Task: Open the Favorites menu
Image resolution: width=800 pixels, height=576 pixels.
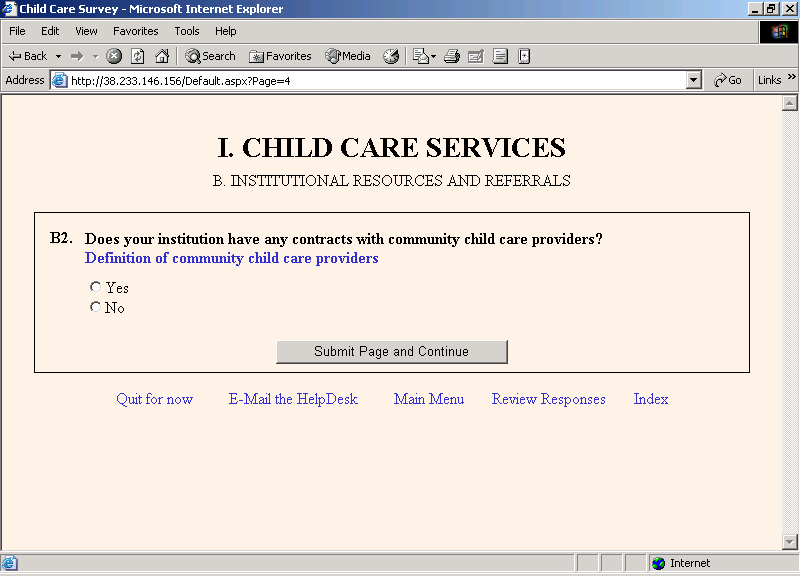Action: pyautogui.click(x=136, y=31)
